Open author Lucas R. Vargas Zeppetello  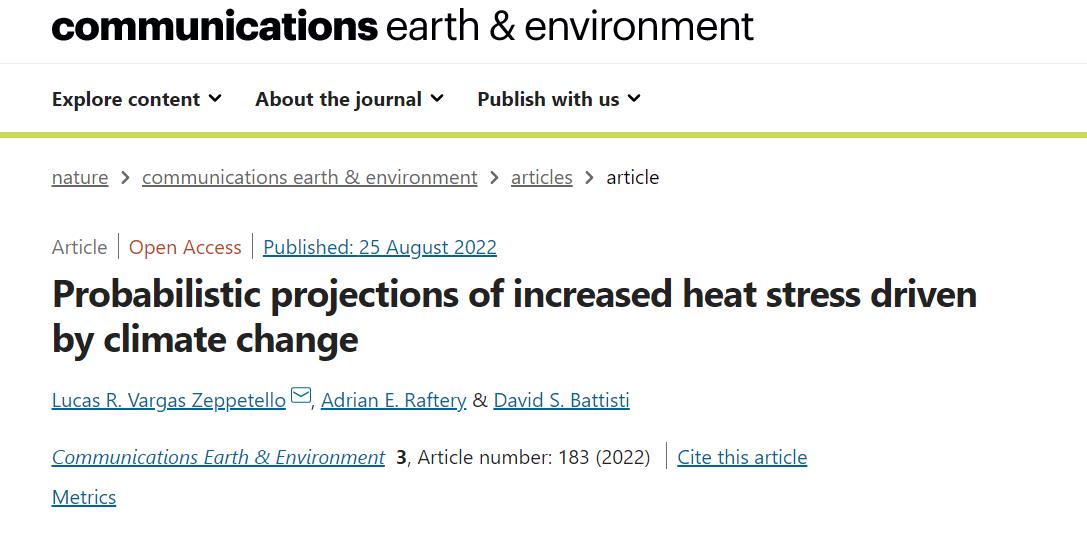(x=169, y=400)
